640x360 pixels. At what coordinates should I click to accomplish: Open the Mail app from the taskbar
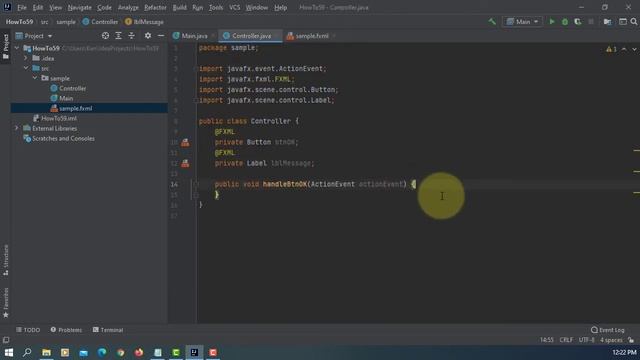click(x=83, y=352)
